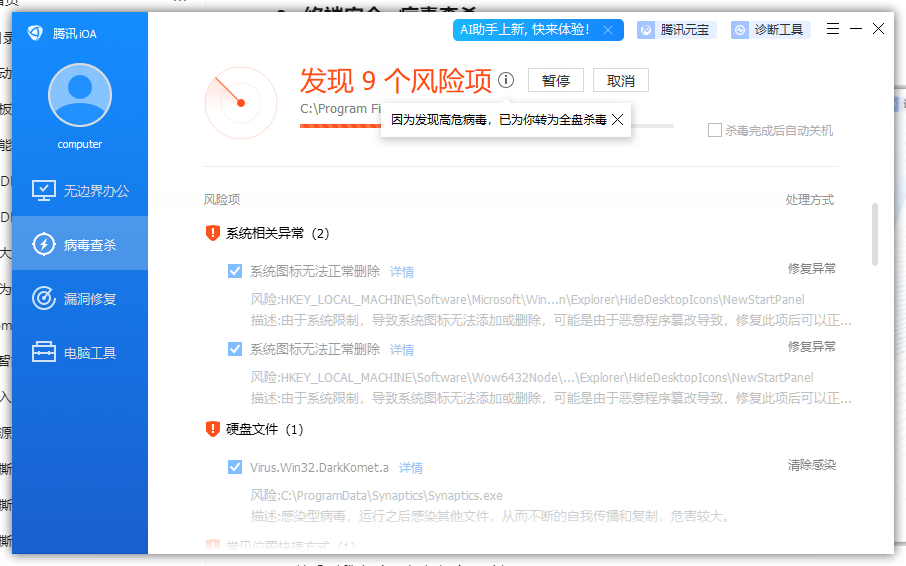The width and height of the screenshot is (906, 566).
Task: Click the 诊断工具 icon
Action: (x=740, y=30)
